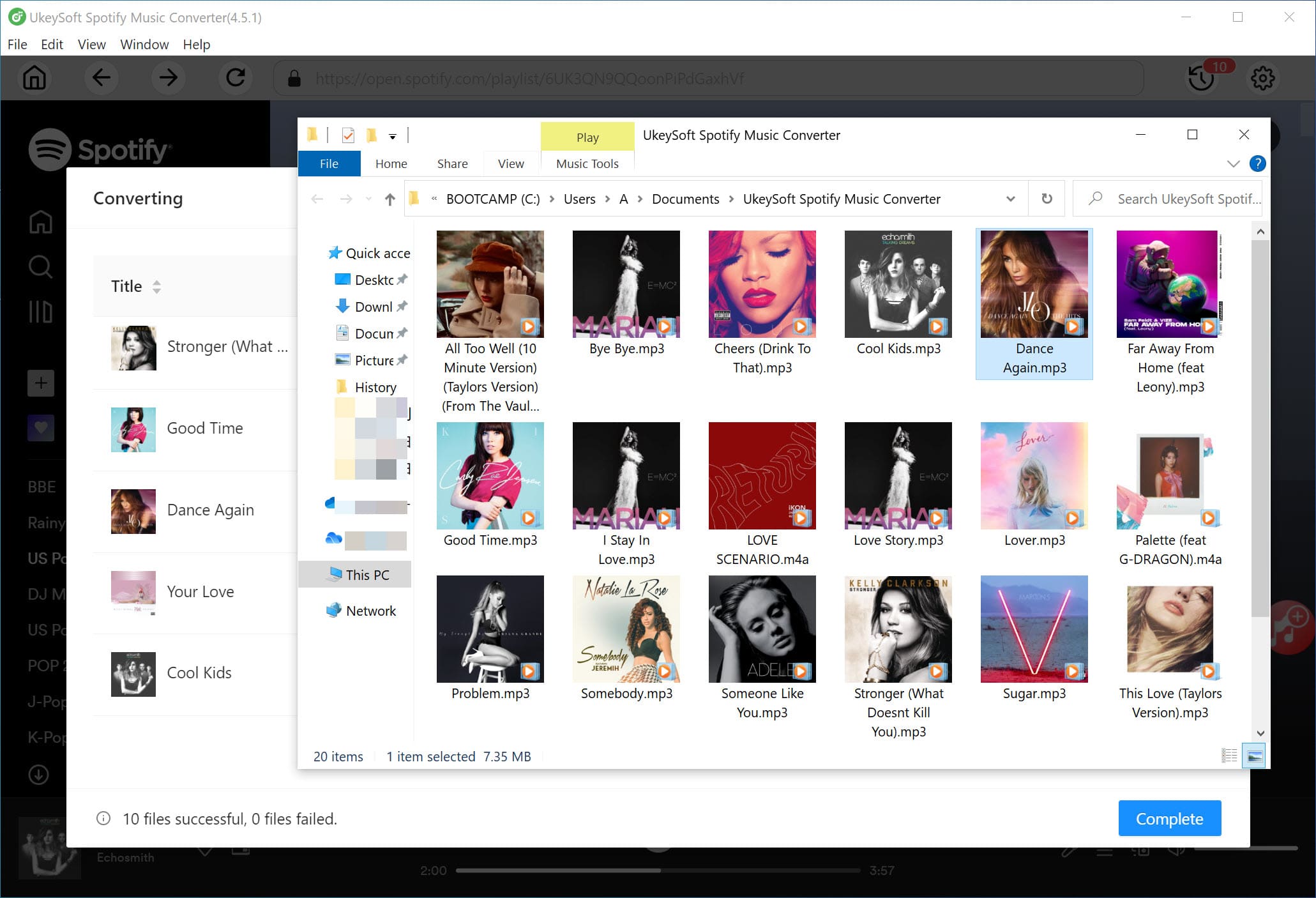
Task: Select the Music Tools ribbon tab
Action: pyautogui.click(x=586, y=163)
